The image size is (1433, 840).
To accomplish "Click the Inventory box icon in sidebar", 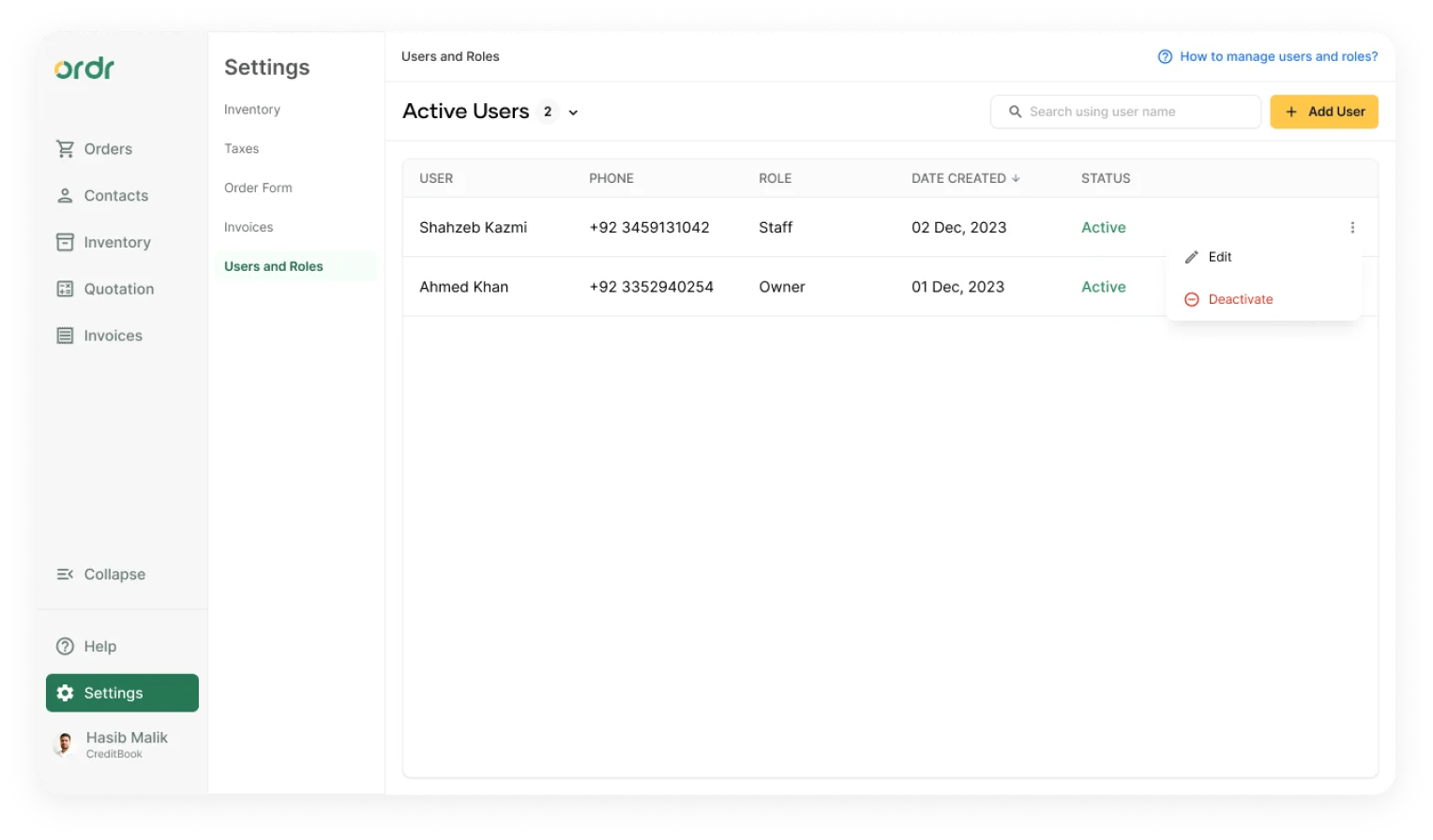I will (65, 243).
